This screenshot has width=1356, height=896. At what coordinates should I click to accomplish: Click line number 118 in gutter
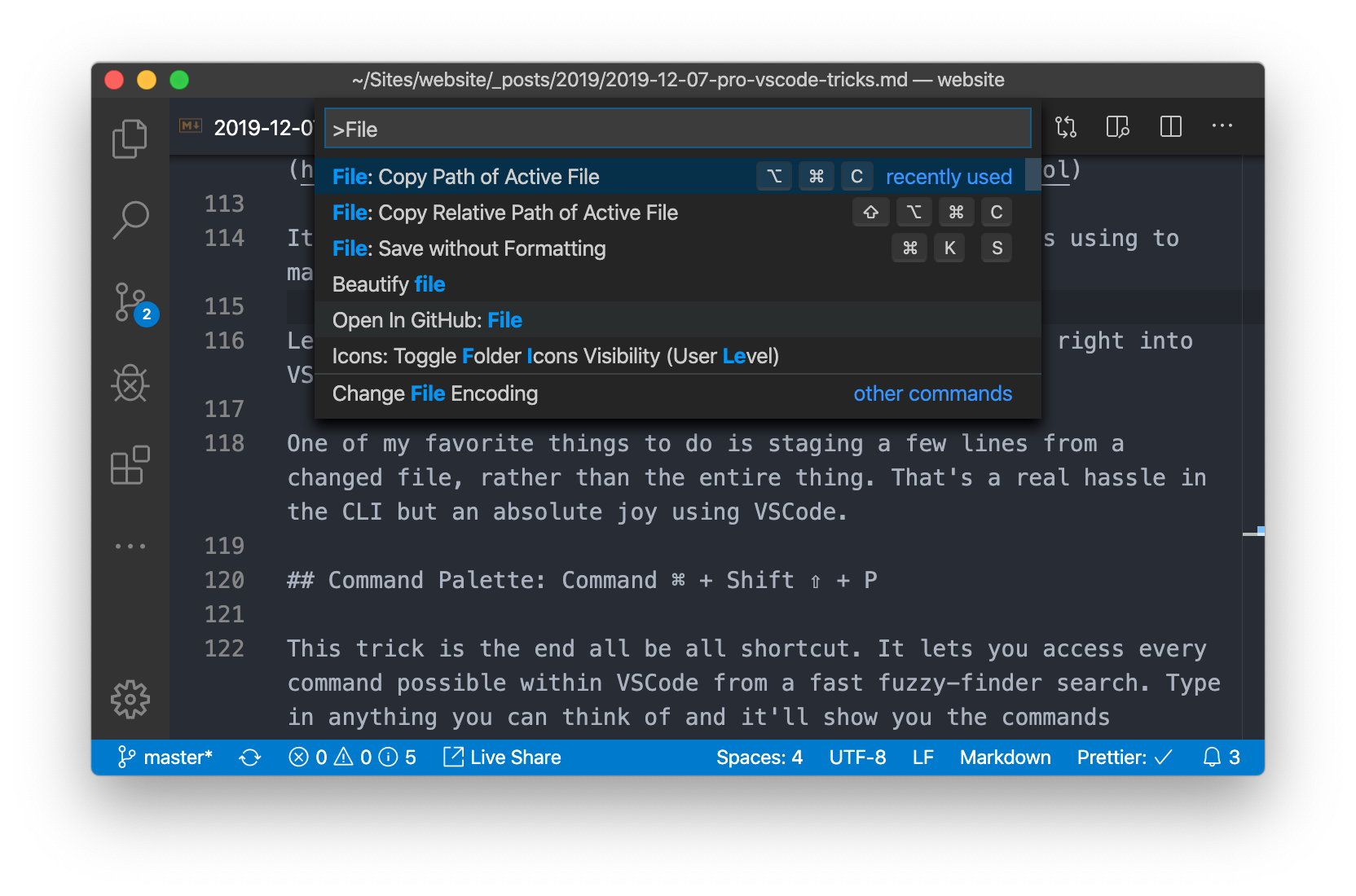(224, 443)
